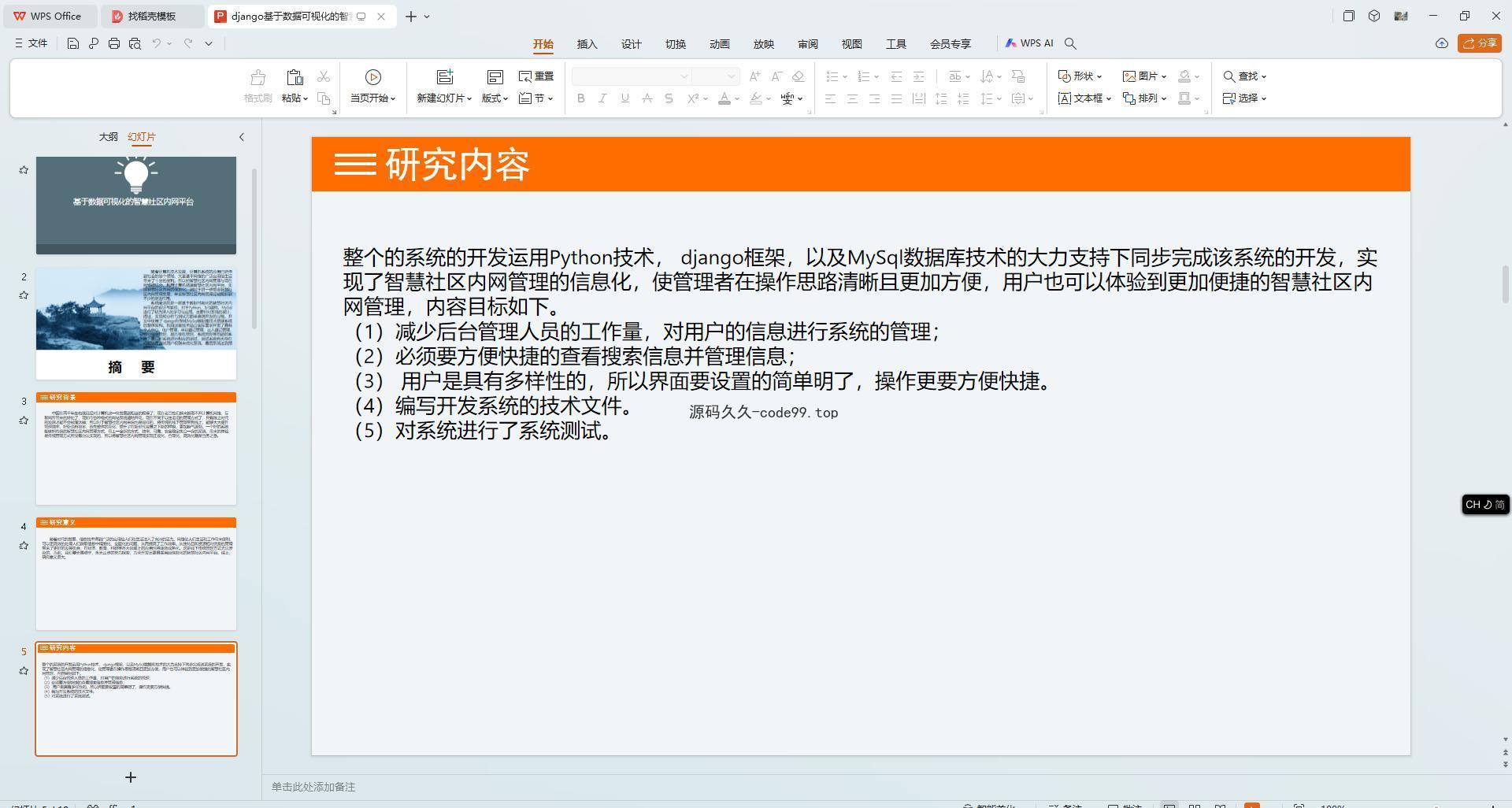This screenshot has height=808, width=1512.
Task: Click the Cut scissors icon
Action: 324,76
